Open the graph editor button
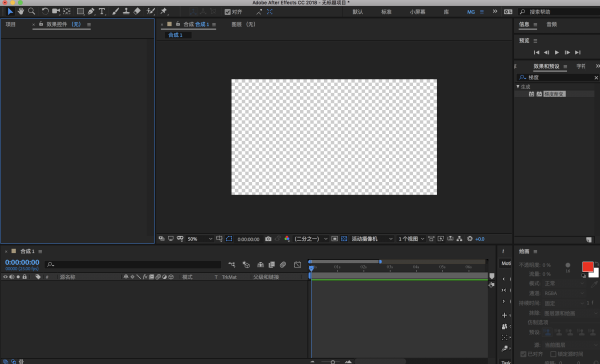Image resolution: width=600 pixels, height=364 pixels. tap(297, 264)
